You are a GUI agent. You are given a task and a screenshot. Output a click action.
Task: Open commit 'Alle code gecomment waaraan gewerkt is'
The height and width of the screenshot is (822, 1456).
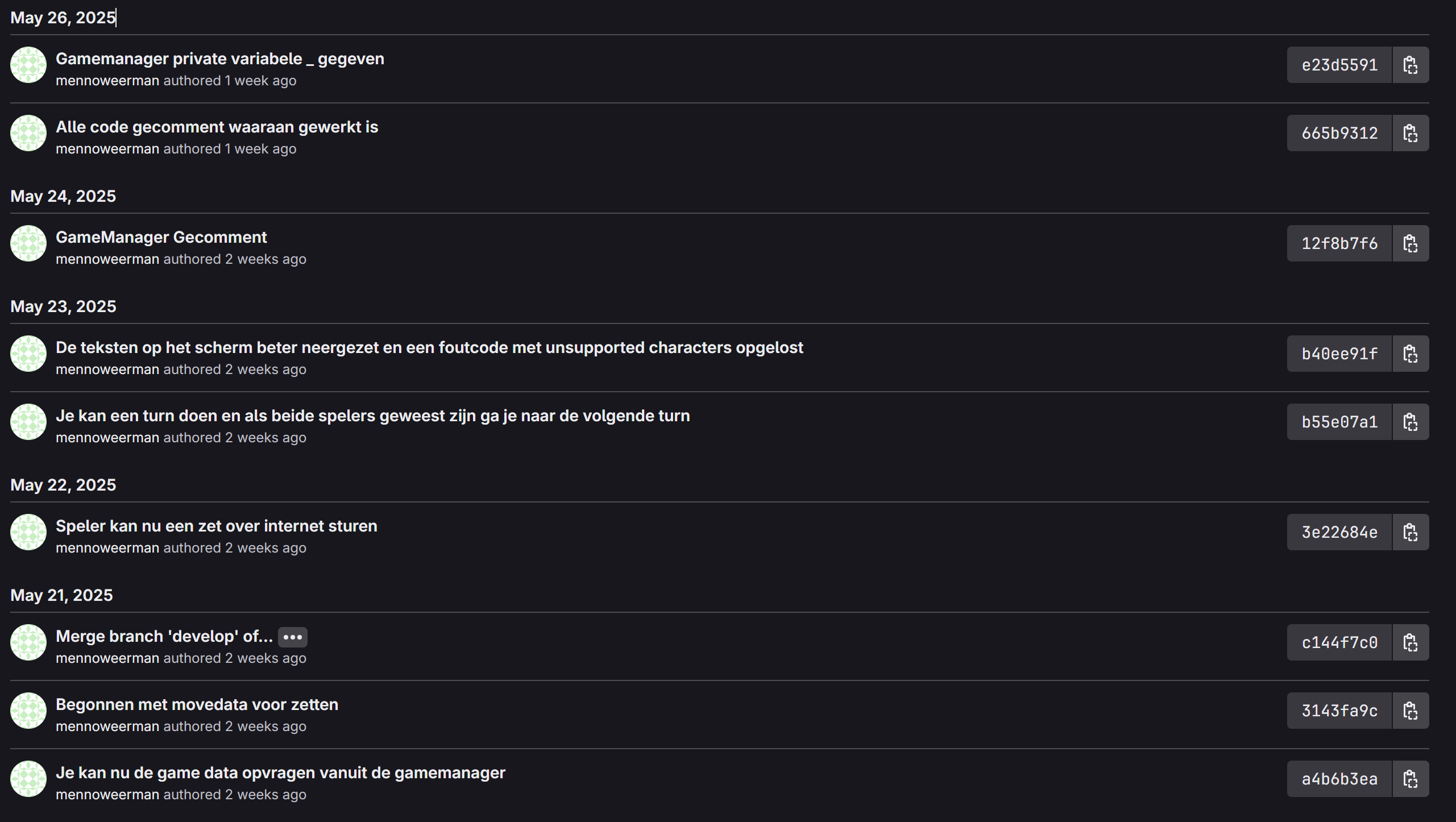(217, 127)
